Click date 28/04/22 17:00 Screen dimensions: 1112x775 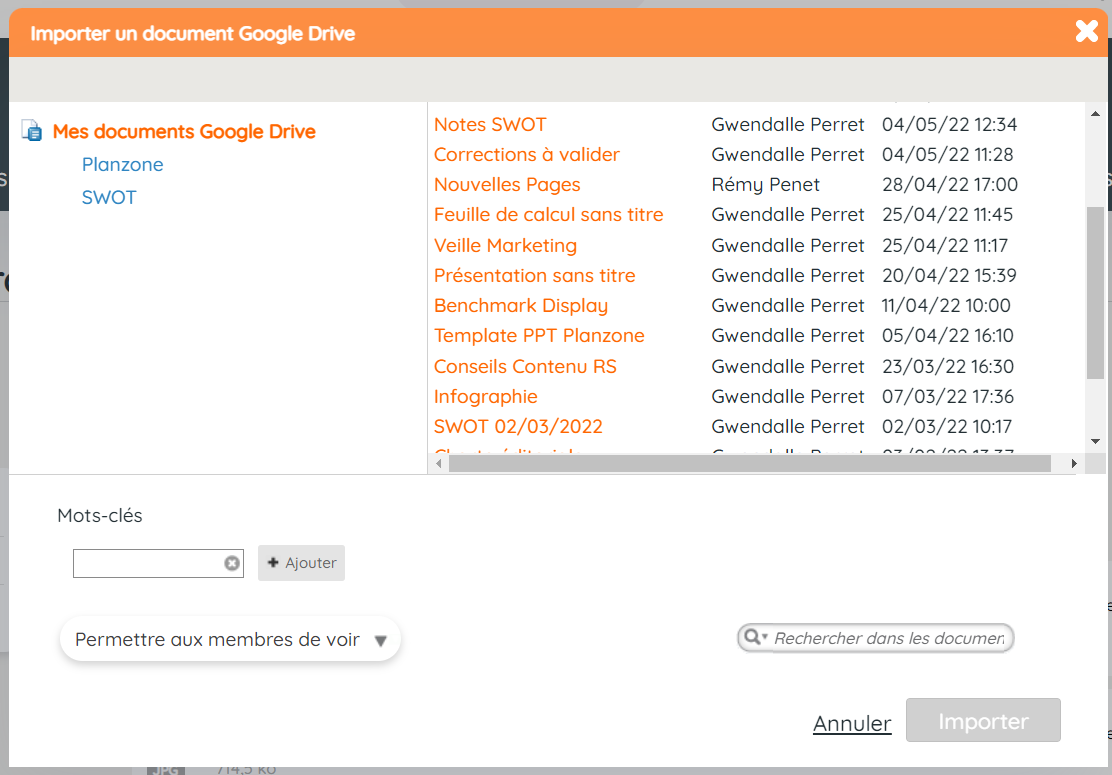950,185
